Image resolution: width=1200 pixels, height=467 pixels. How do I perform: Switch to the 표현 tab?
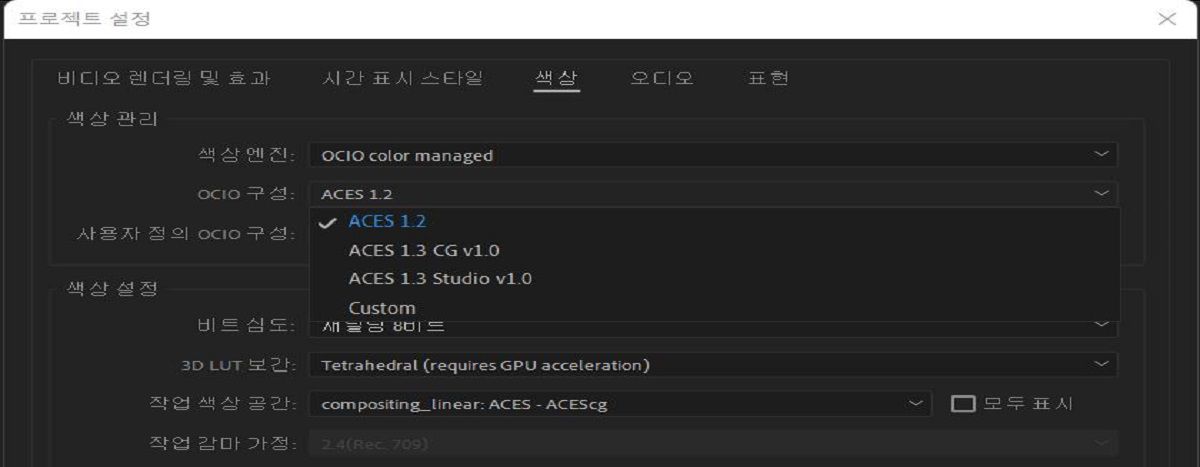pos(768,78)
